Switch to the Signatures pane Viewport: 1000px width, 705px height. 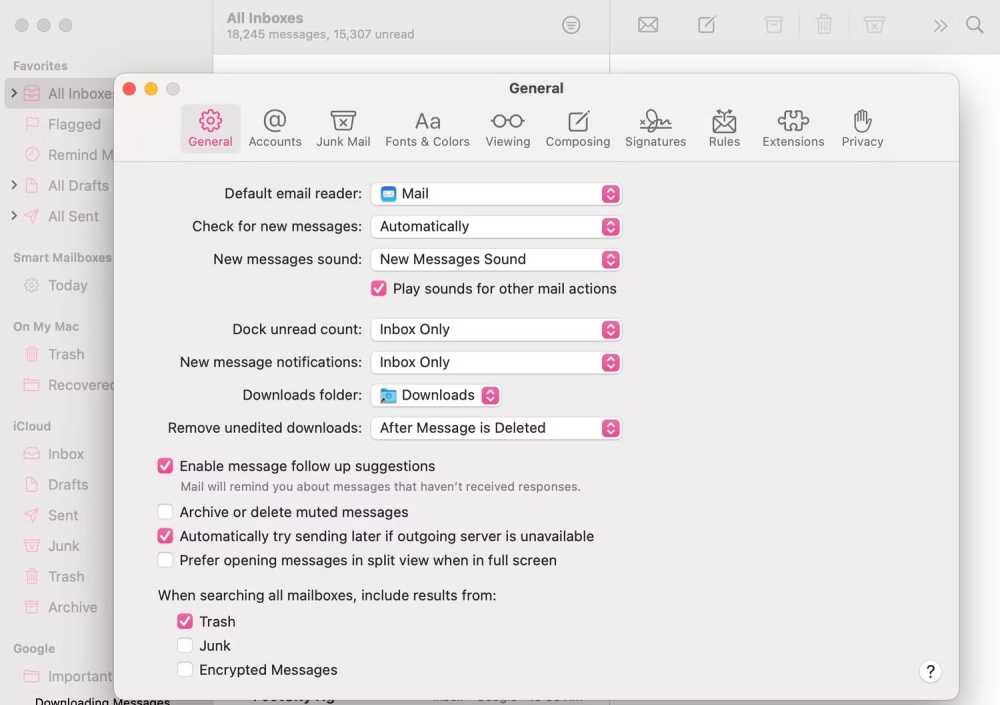[655, 128]
